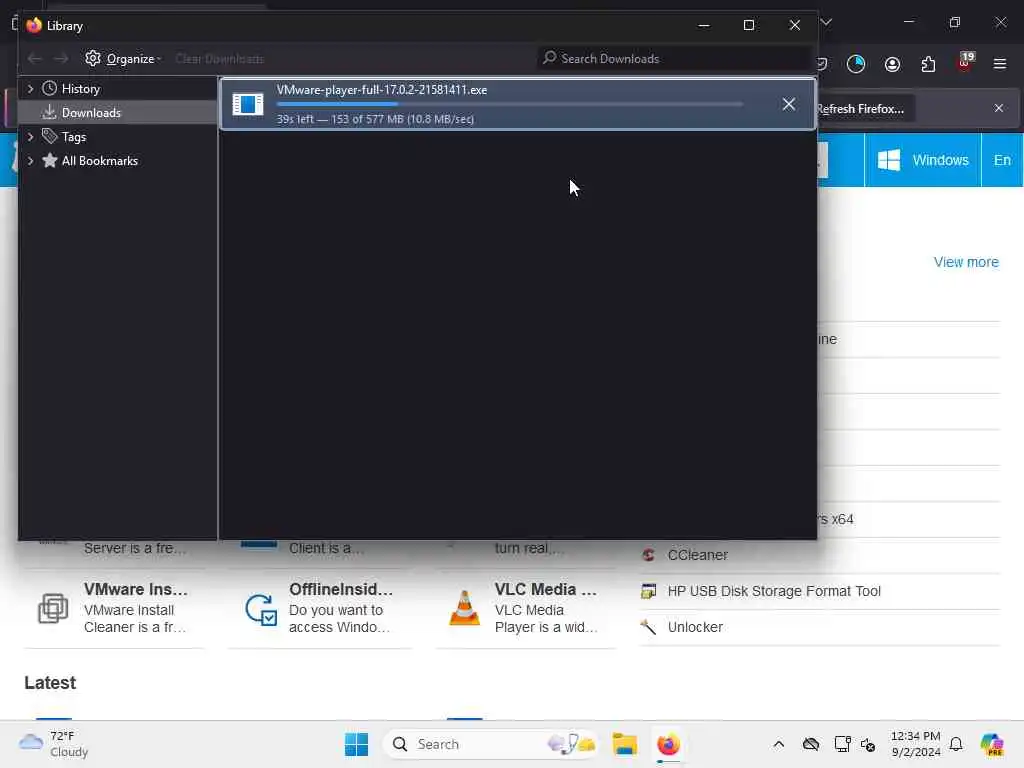Expand the All Bookmarks node

point(30,161)
